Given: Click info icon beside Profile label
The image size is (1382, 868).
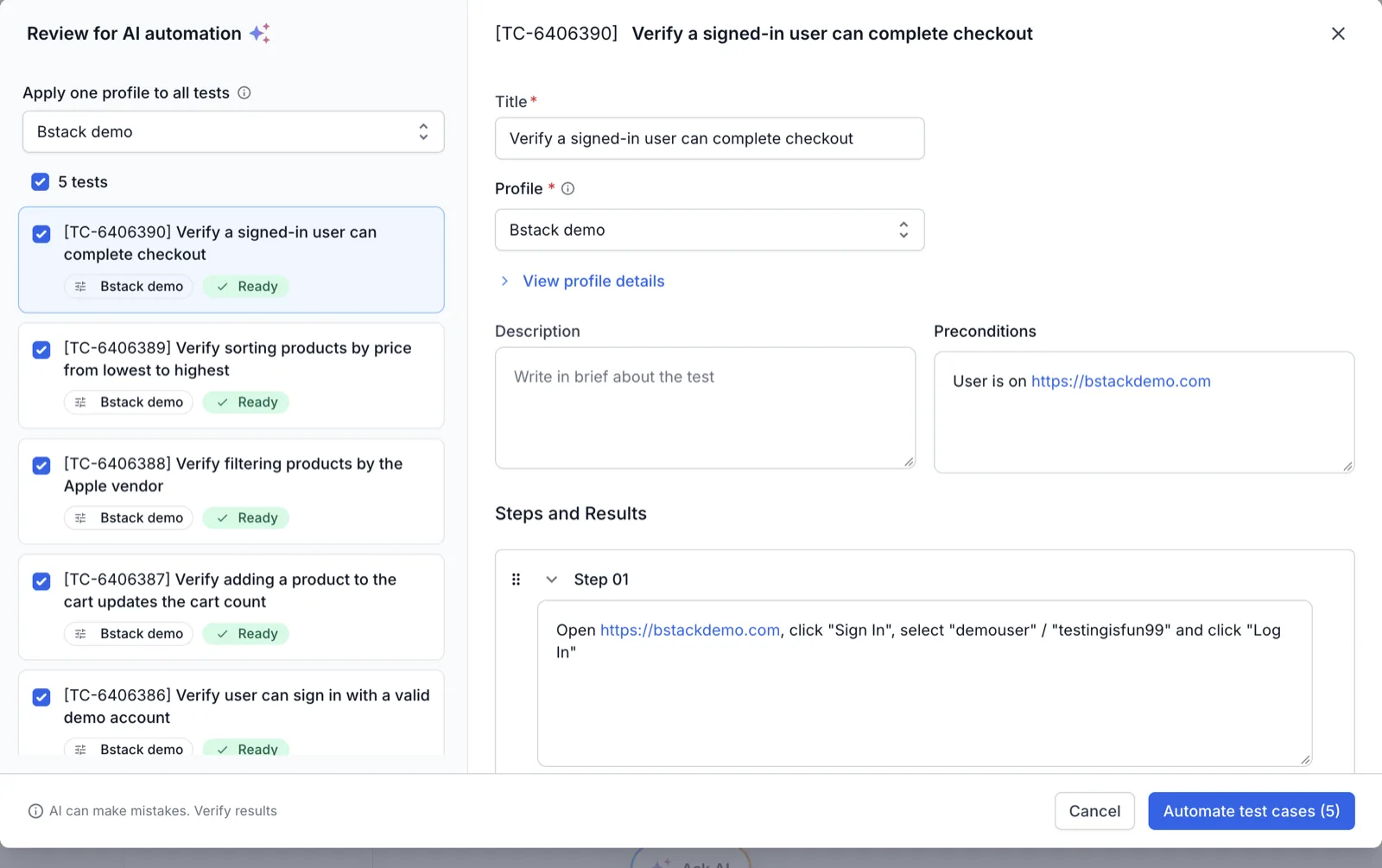Looking at the screenshot, I should 567,188.
